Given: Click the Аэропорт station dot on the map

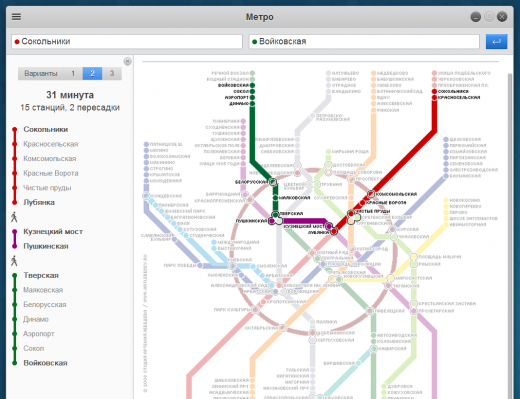Looking at the screenshot, I should [252, 98].
